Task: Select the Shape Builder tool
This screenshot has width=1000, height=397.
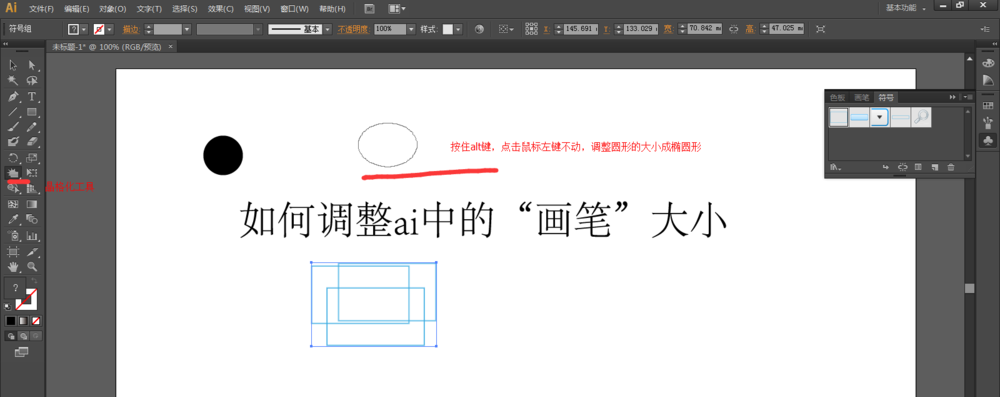Action: 13,188
